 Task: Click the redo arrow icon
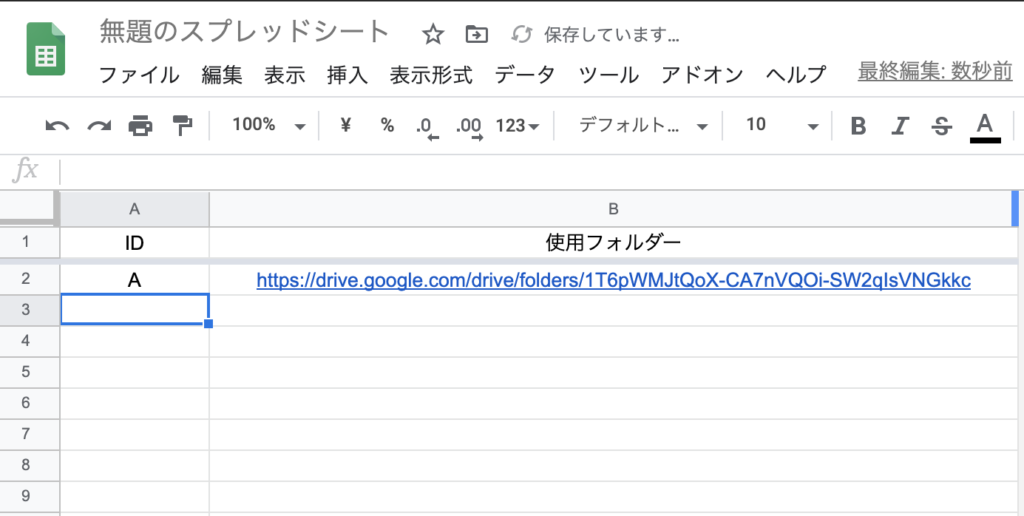(x=99, y=125)
